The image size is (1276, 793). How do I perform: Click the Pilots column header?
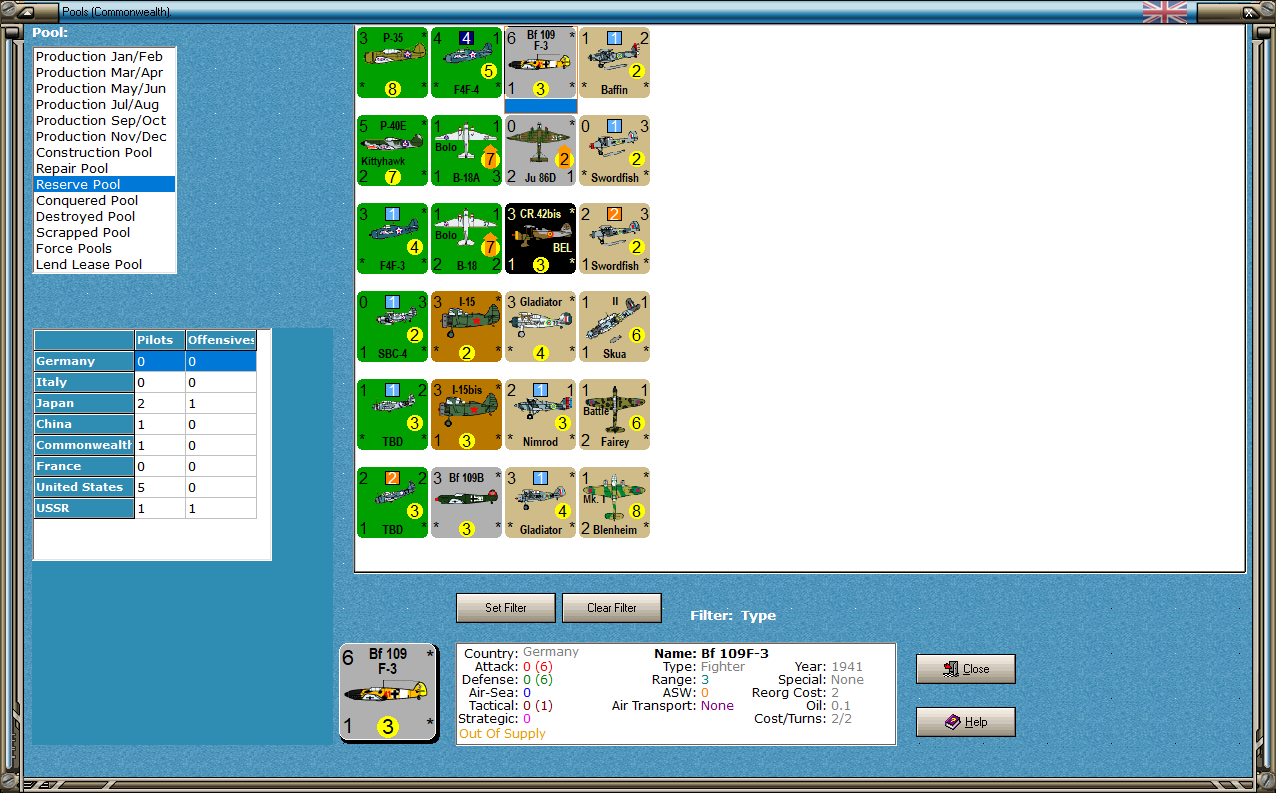[160, 340]
